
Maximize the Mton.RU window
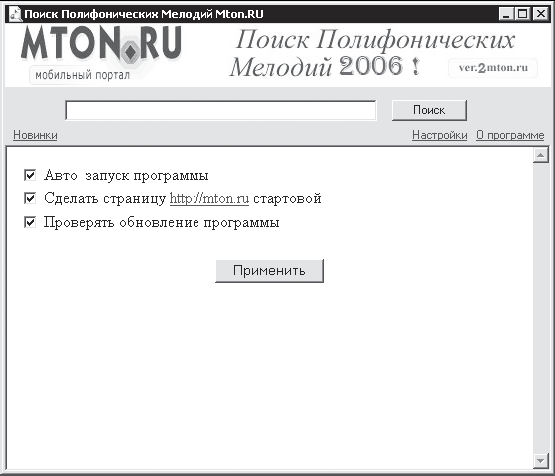(522, 14)
